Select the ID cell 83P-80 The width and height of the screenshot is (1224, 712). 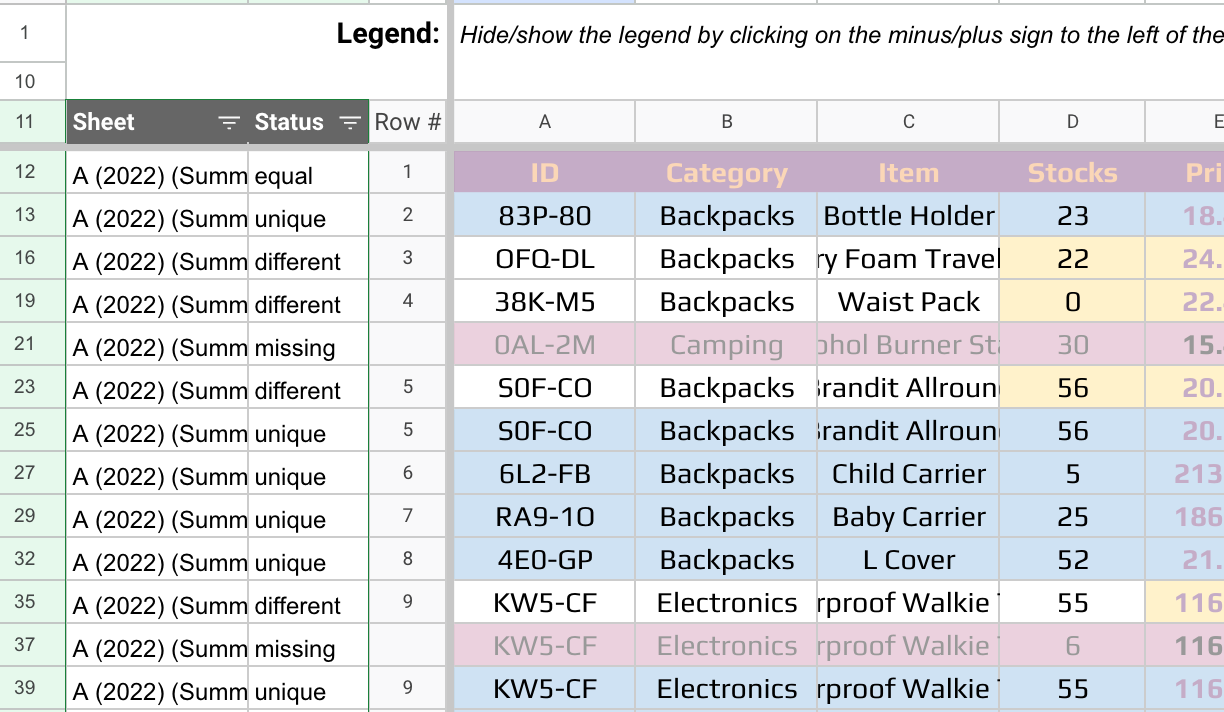coord(544,215)
